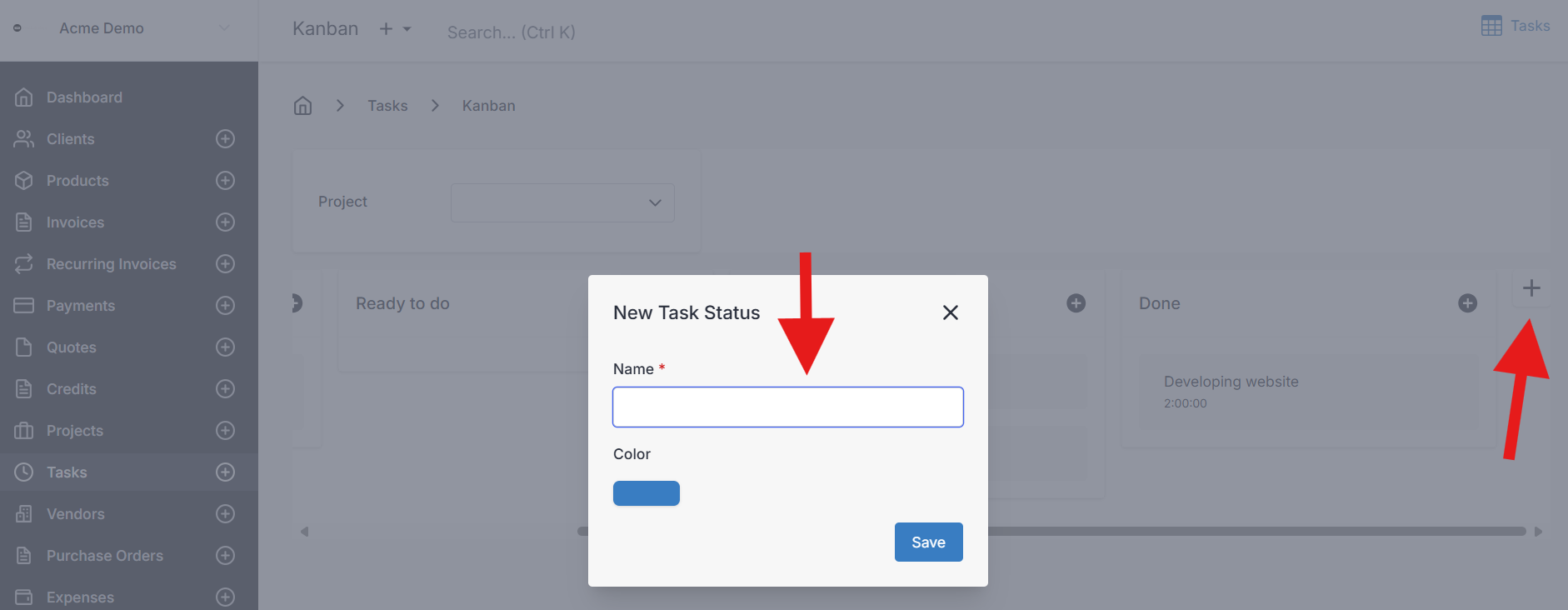Open the Developing website task card
This screenshot has height=610, width=1568.
pos(1309,392)
